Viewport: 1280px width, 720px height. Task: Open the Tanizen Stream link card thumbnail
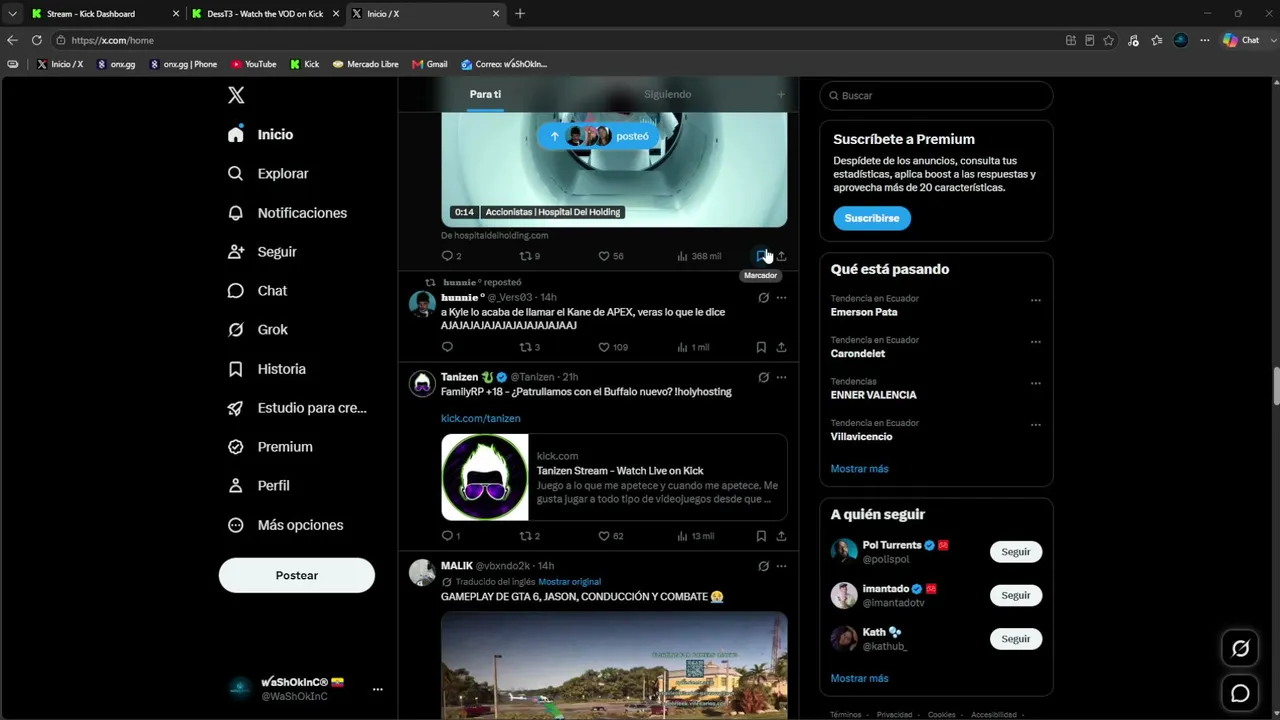coord(485,477)
